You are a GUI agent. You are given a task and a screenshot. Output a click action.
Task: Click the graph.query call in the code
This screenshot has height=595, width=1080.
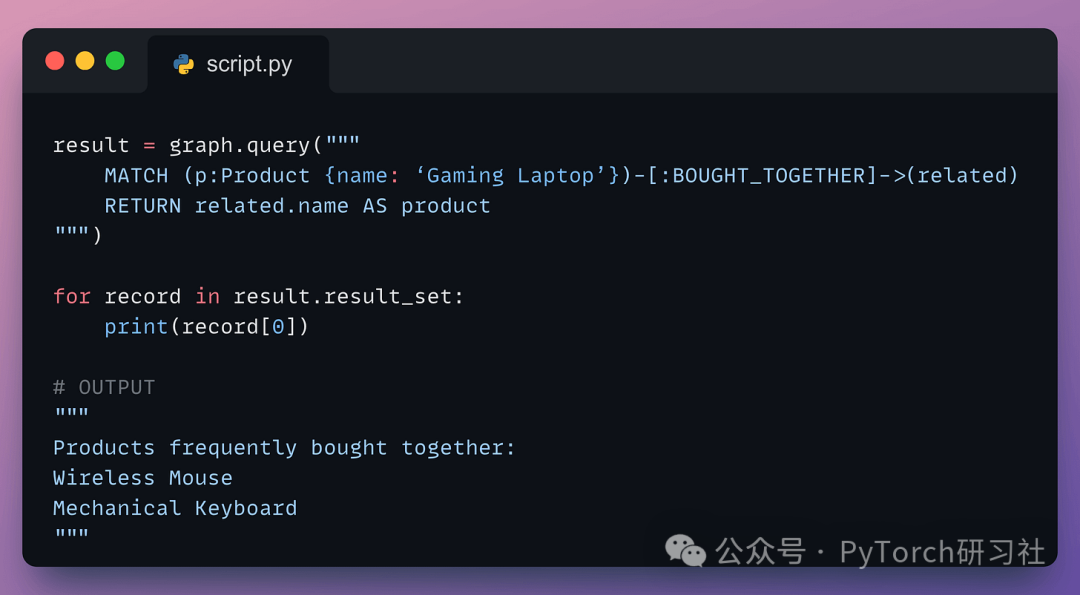pos(239,145)
